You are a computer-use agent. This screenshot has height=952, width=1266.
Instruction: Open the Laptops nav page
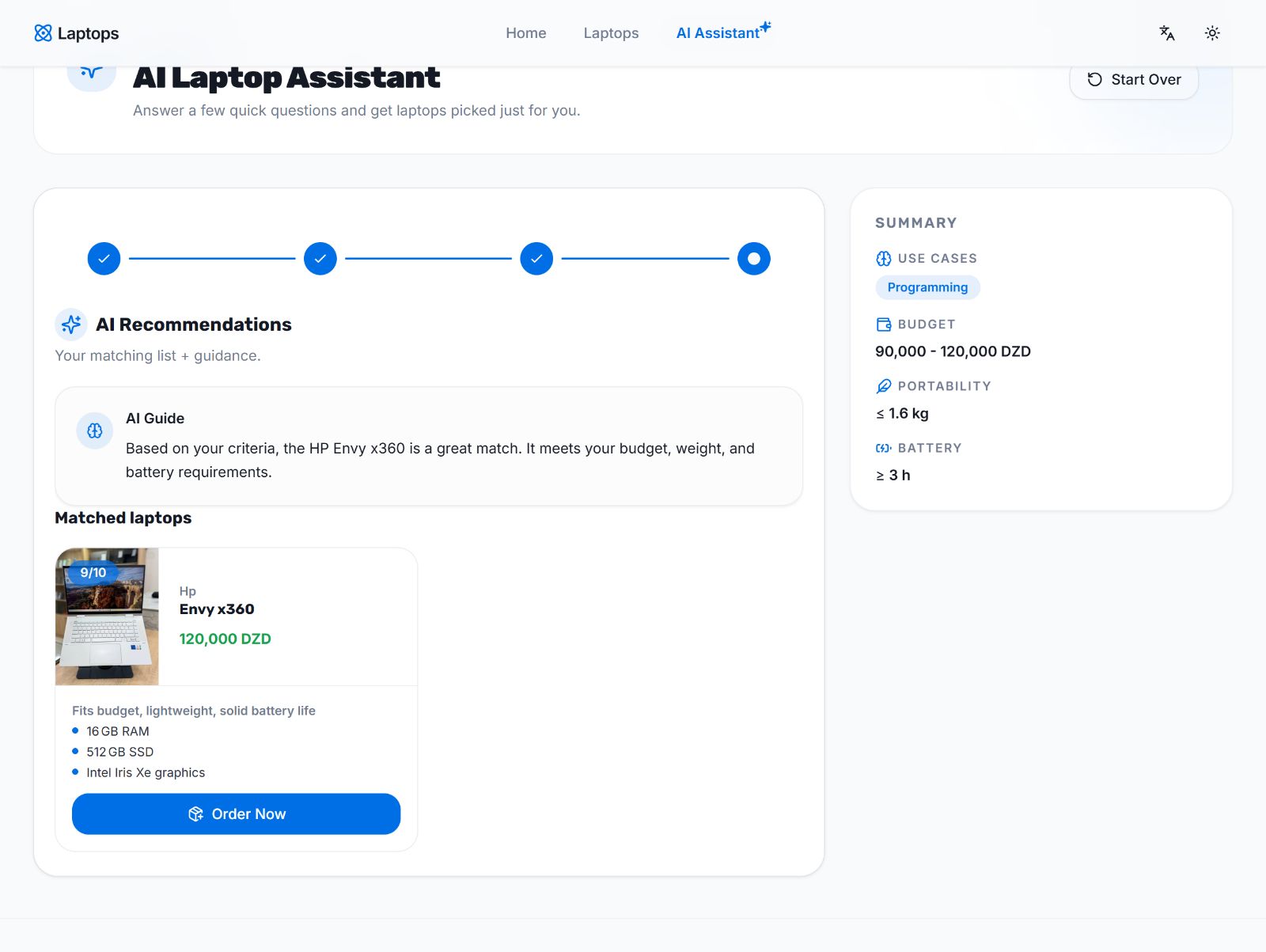611,33
